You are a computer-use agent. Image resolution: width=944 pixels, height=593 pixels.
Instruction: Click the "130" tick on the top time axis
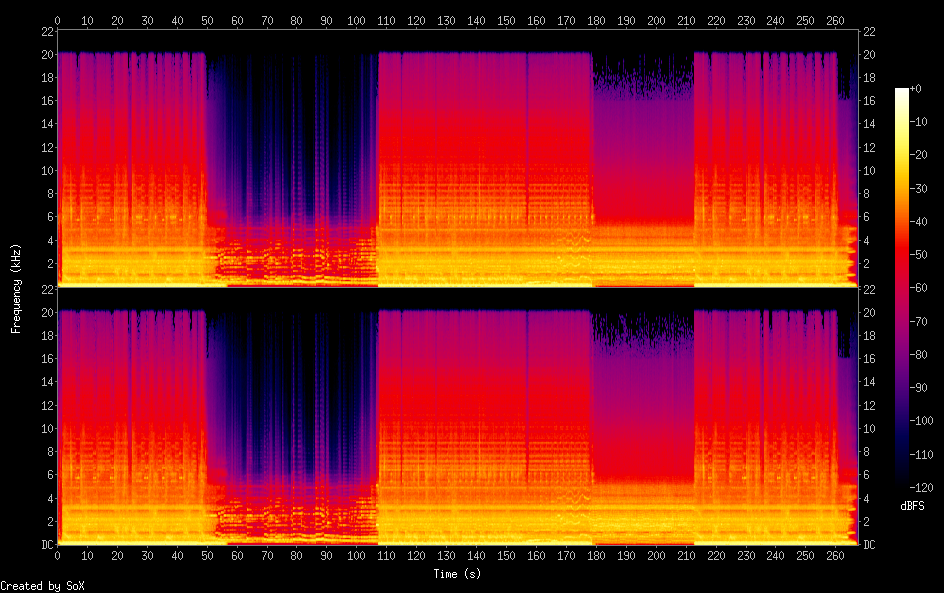tap(446, 20)
